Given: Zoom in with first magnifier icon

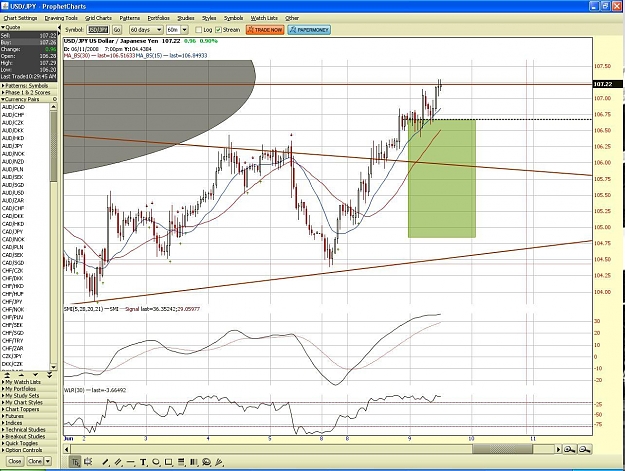Looking at the screenshot, I should (570, 449).
